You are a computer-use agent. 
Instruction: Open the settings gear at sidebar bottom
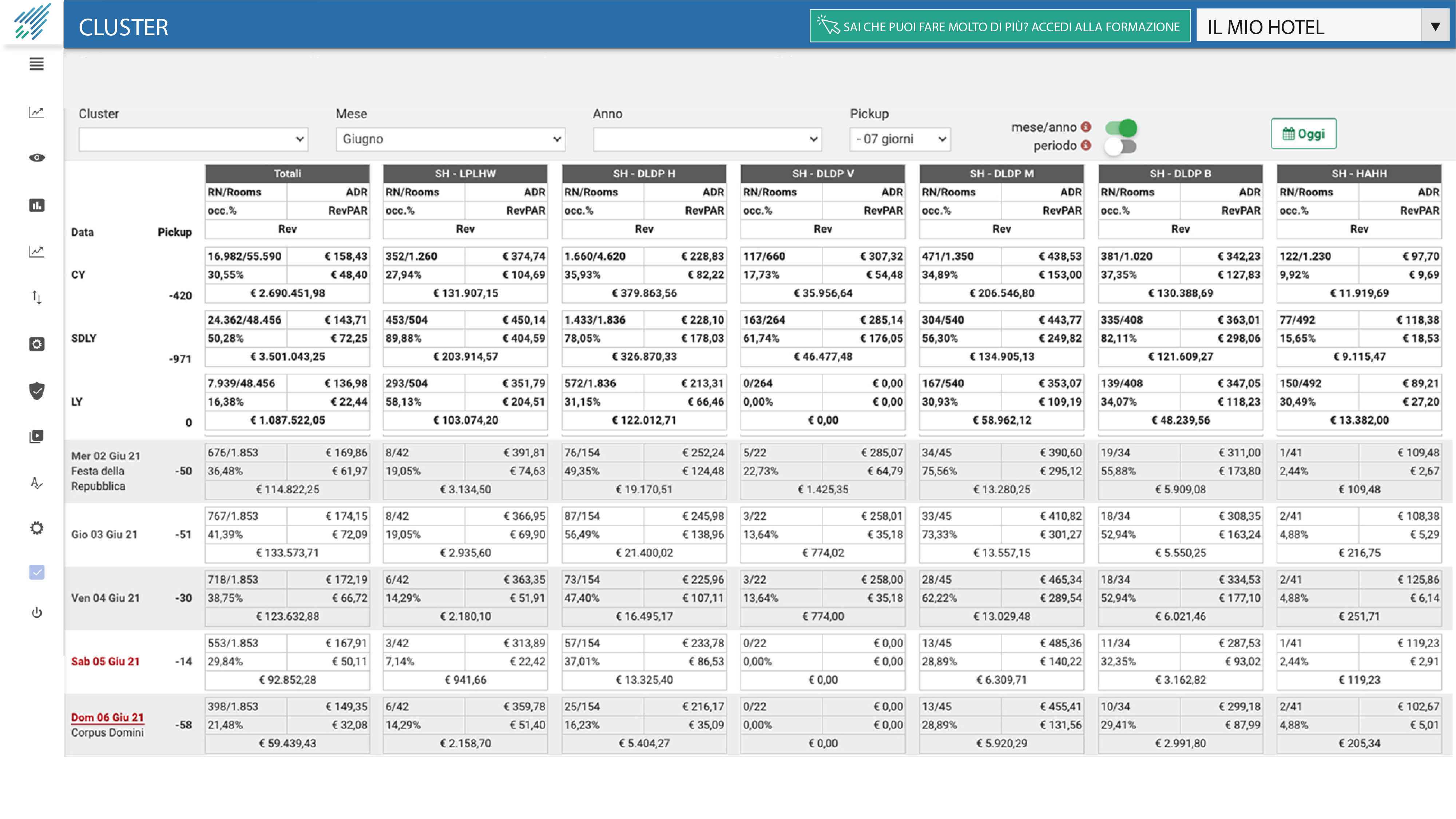click(36, 527)
